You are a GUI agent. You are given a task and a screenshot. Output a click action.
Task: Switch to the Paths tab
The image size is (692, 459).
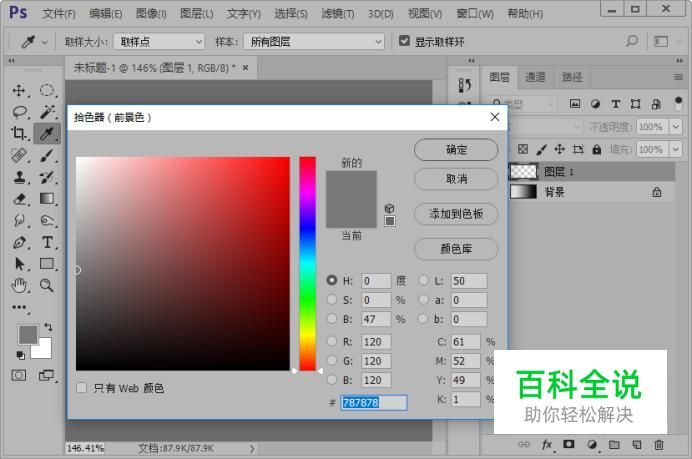tap(572, 77)
